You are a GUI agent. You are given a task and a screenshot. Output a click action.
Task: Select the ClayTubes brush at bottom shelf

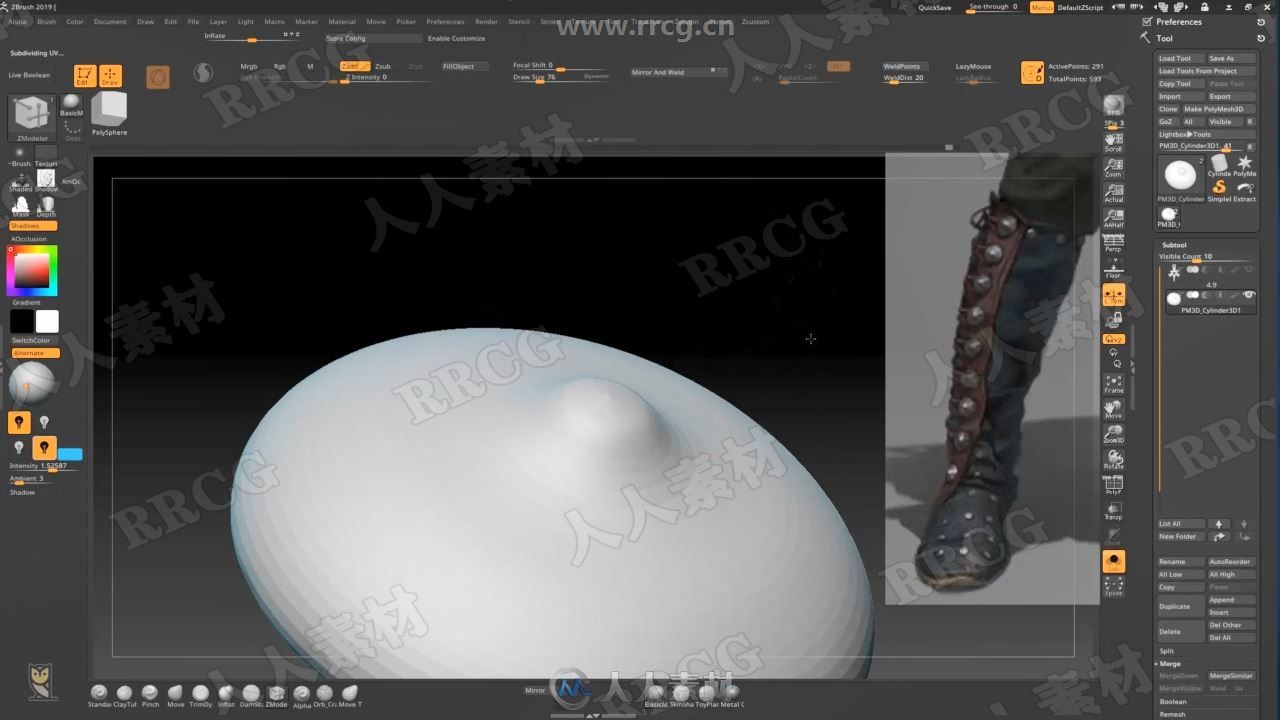[x=124, y=695]
